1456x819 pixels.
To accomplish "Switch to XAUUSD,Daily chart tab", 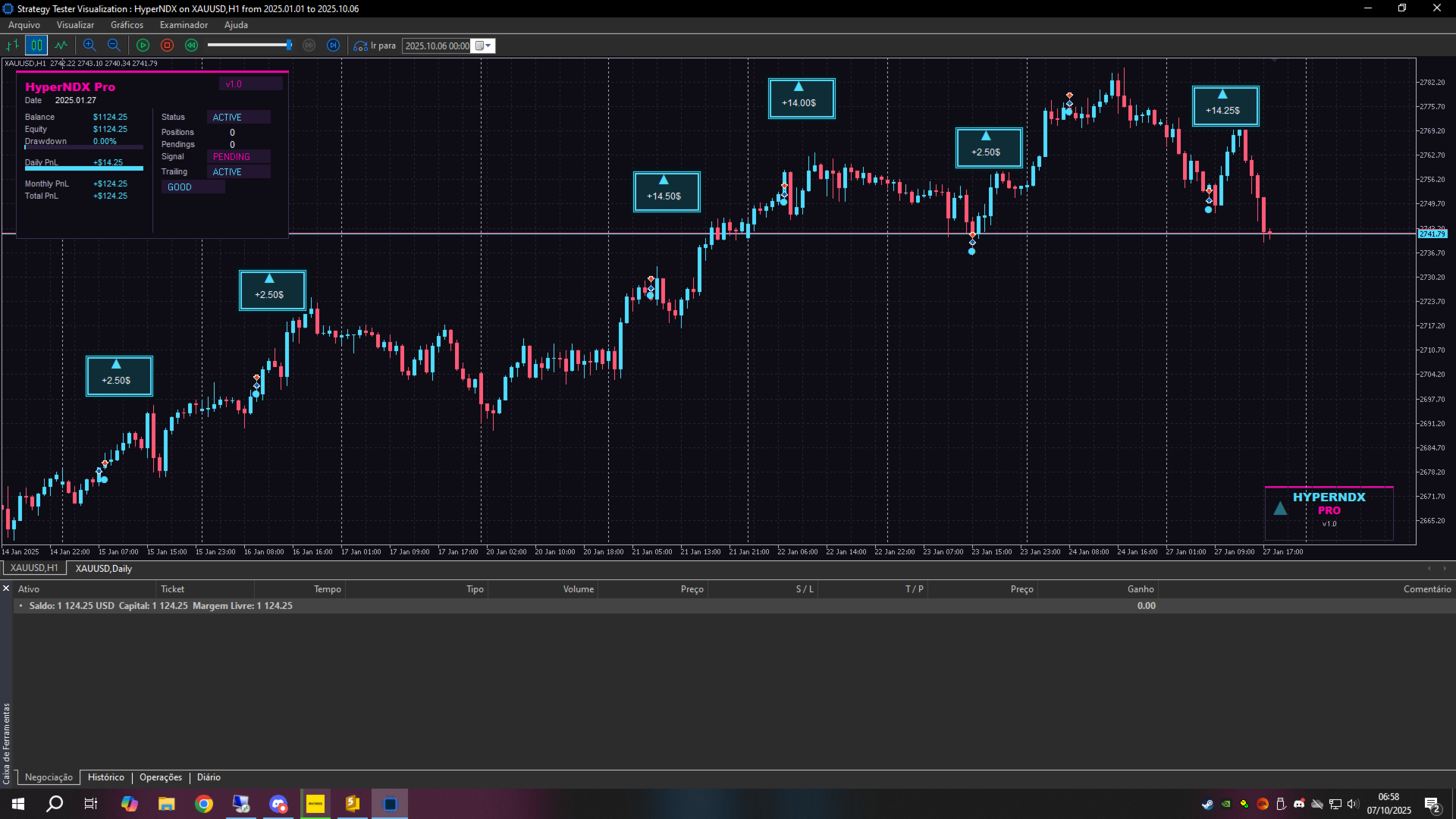I will pyautogui.click(x=103, y=569).
